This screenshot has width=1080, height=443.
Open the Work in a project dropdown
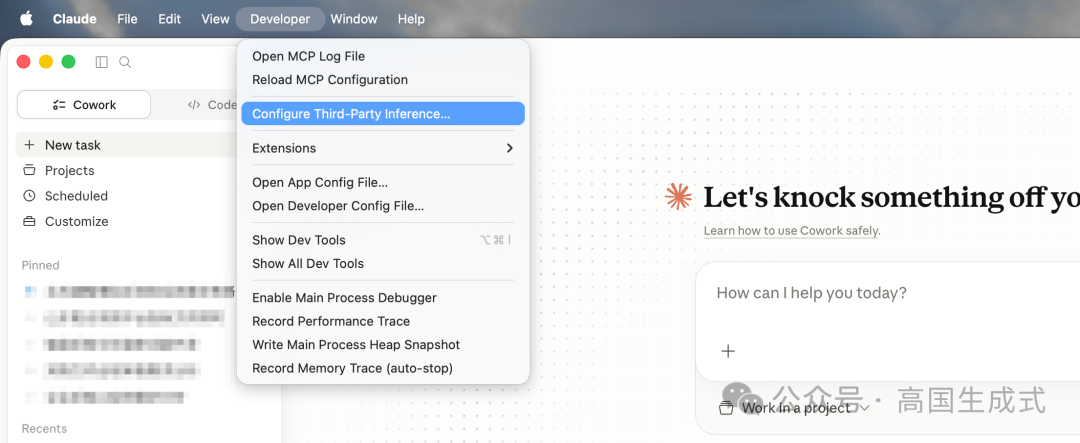pos(794,408)
